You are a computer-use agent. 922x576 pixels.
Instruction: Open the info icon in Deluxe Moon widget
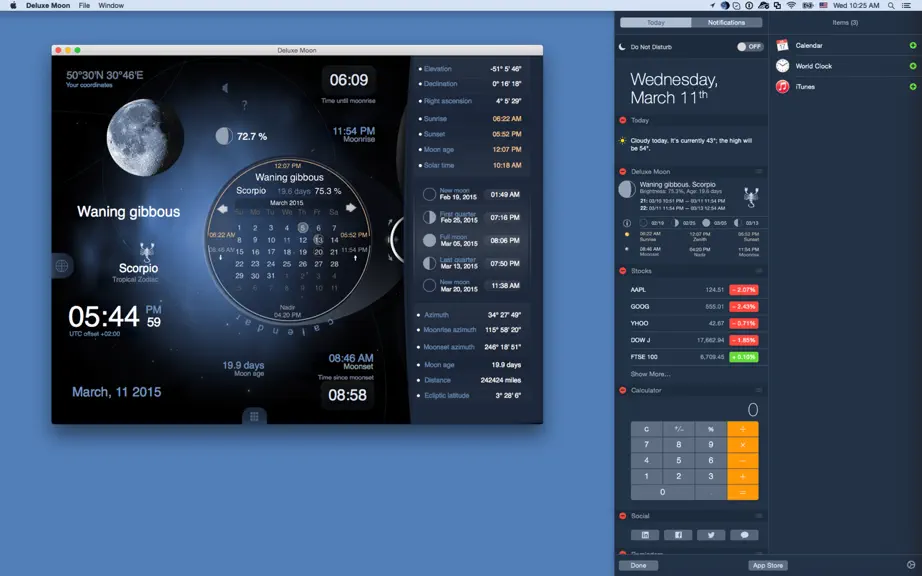tap(627, 223)
